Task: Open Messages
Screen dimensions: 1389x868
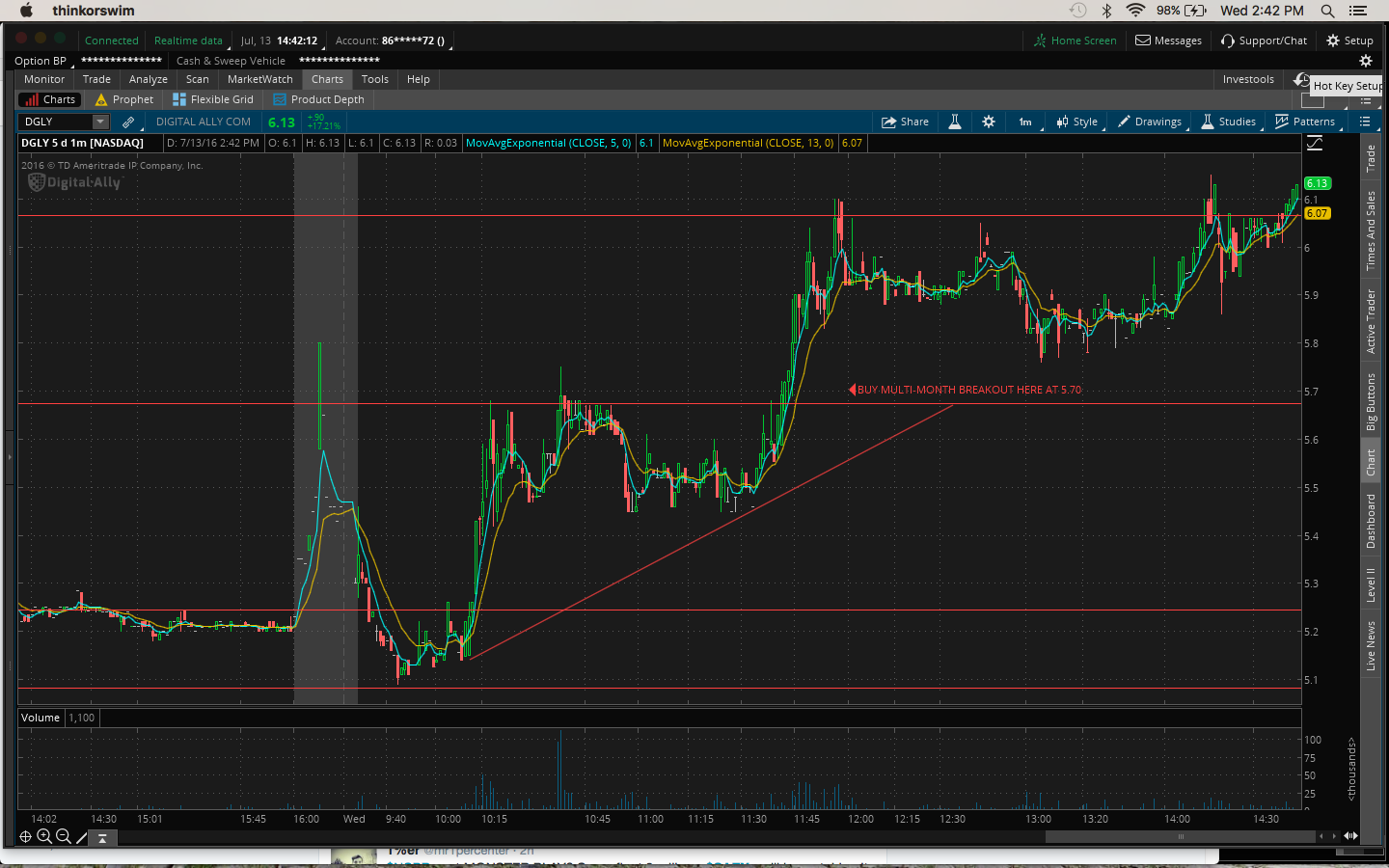Action: click(1168, 41)
